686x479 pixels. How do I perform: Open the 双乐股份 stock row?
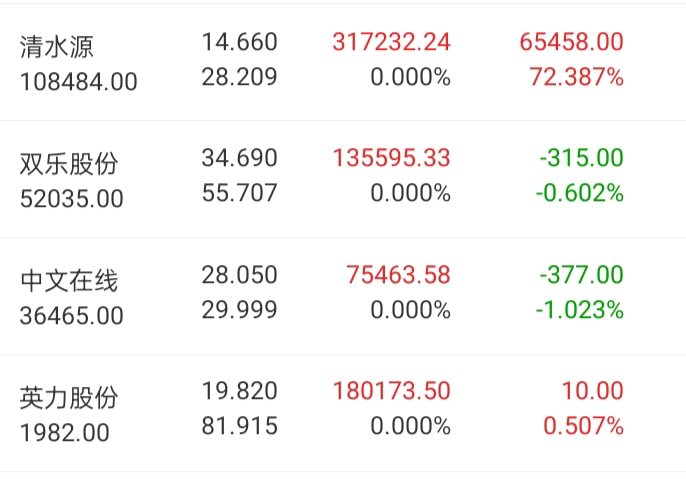[x=69, y=163]
